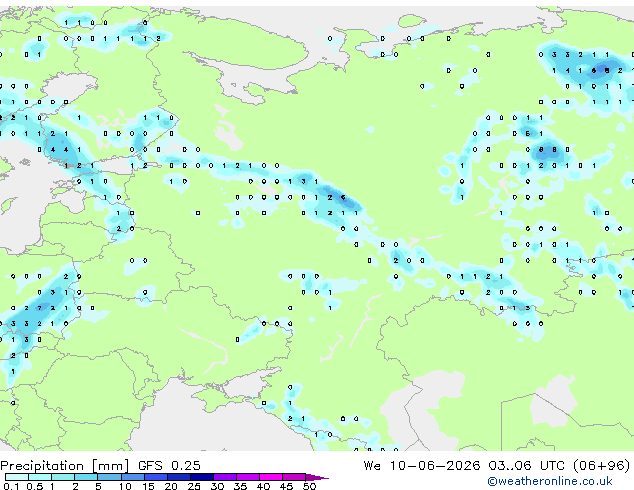Screen dimensions: 634x490
Task: Pick the 20–25 mm legend swatch
Action: (179, 477)
